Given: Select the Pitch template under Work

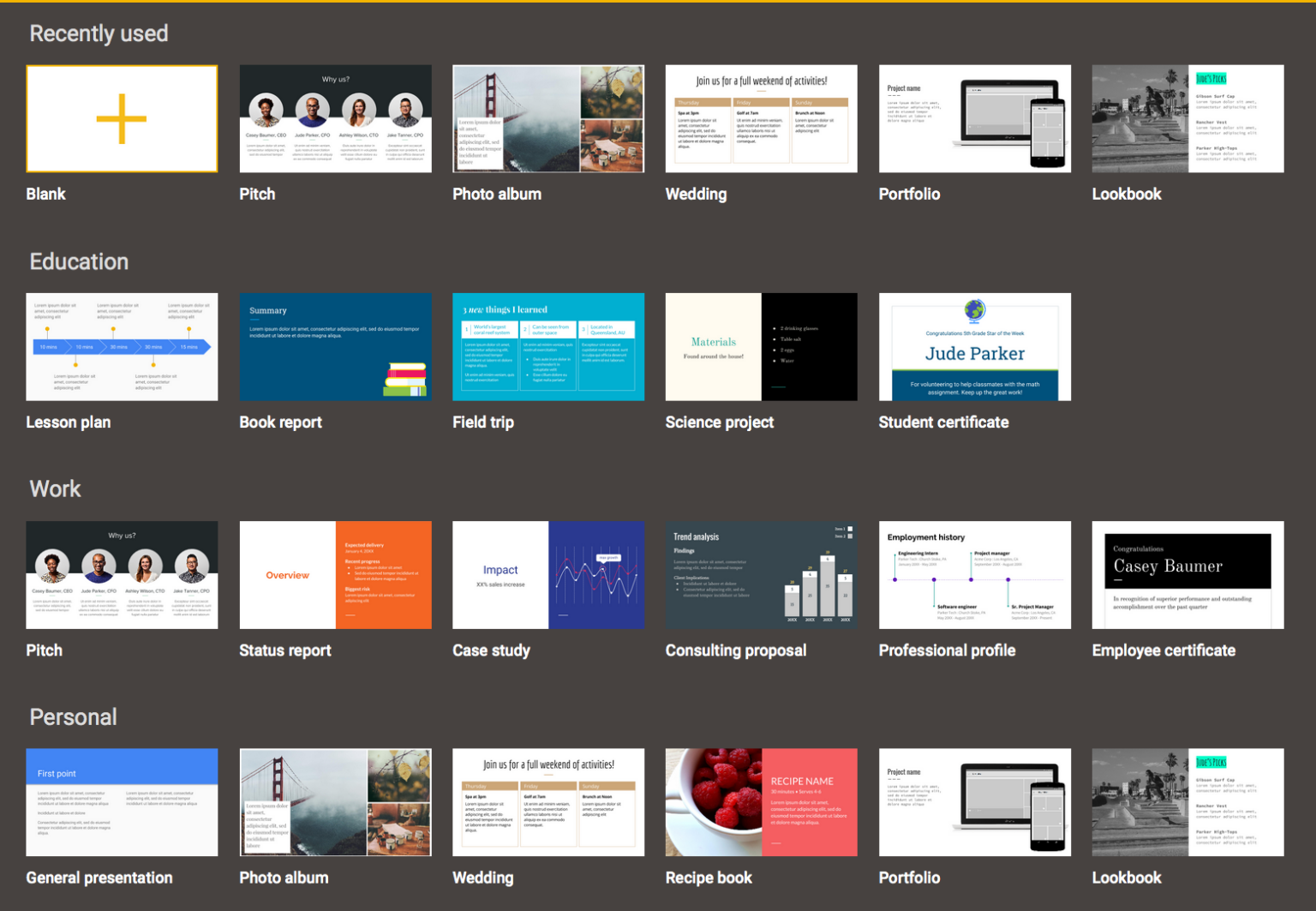Looking at the screenshot, I should click(121, 574).
